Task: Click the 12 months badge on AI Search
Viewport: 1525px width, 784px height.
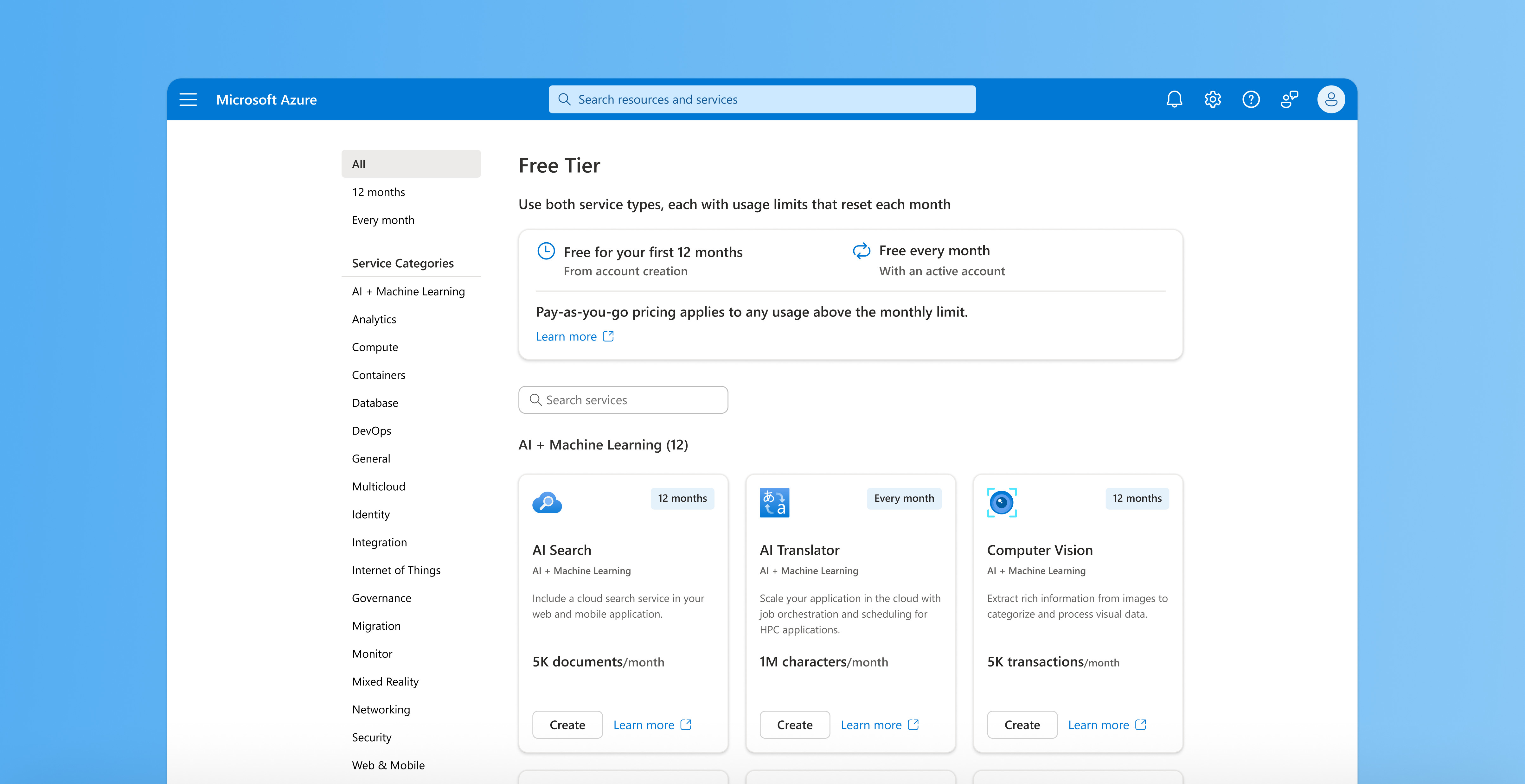Action: [x=682, y=498]
